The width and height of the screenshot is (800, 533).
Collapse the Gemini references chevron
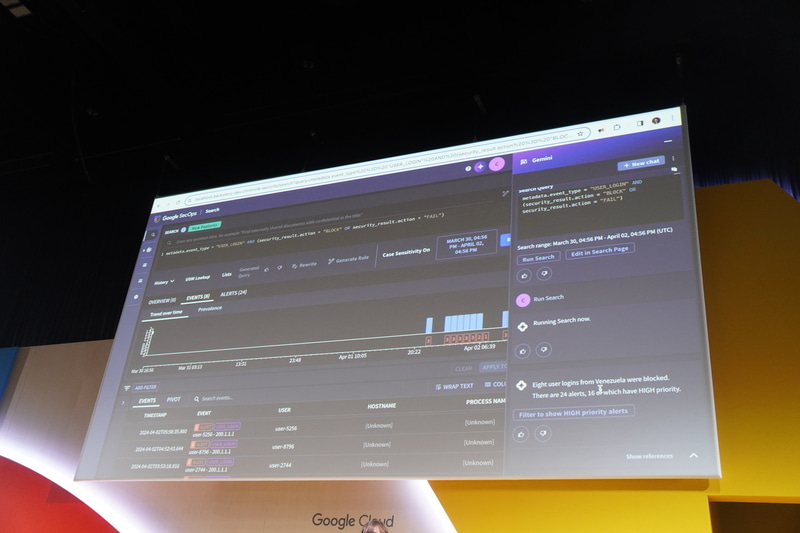point(694,455)
